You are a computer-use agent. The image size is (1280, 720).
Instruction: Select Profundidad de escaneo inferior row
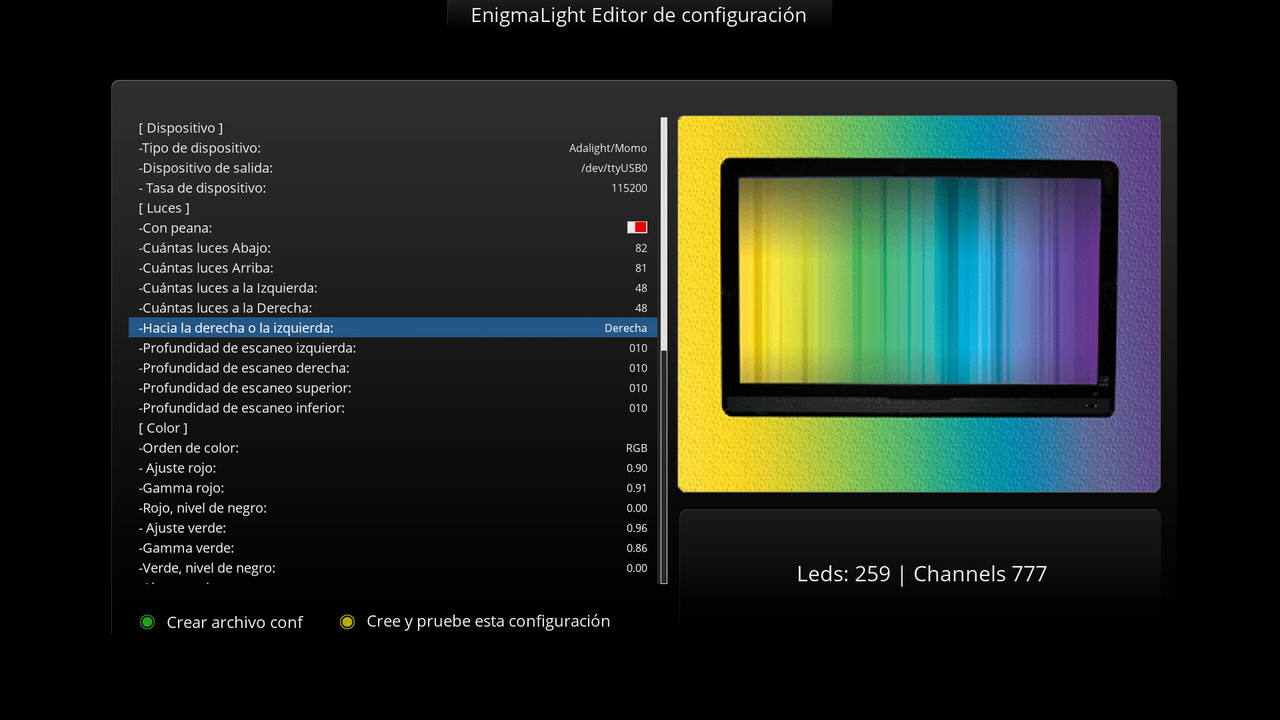tap(393, 408)
